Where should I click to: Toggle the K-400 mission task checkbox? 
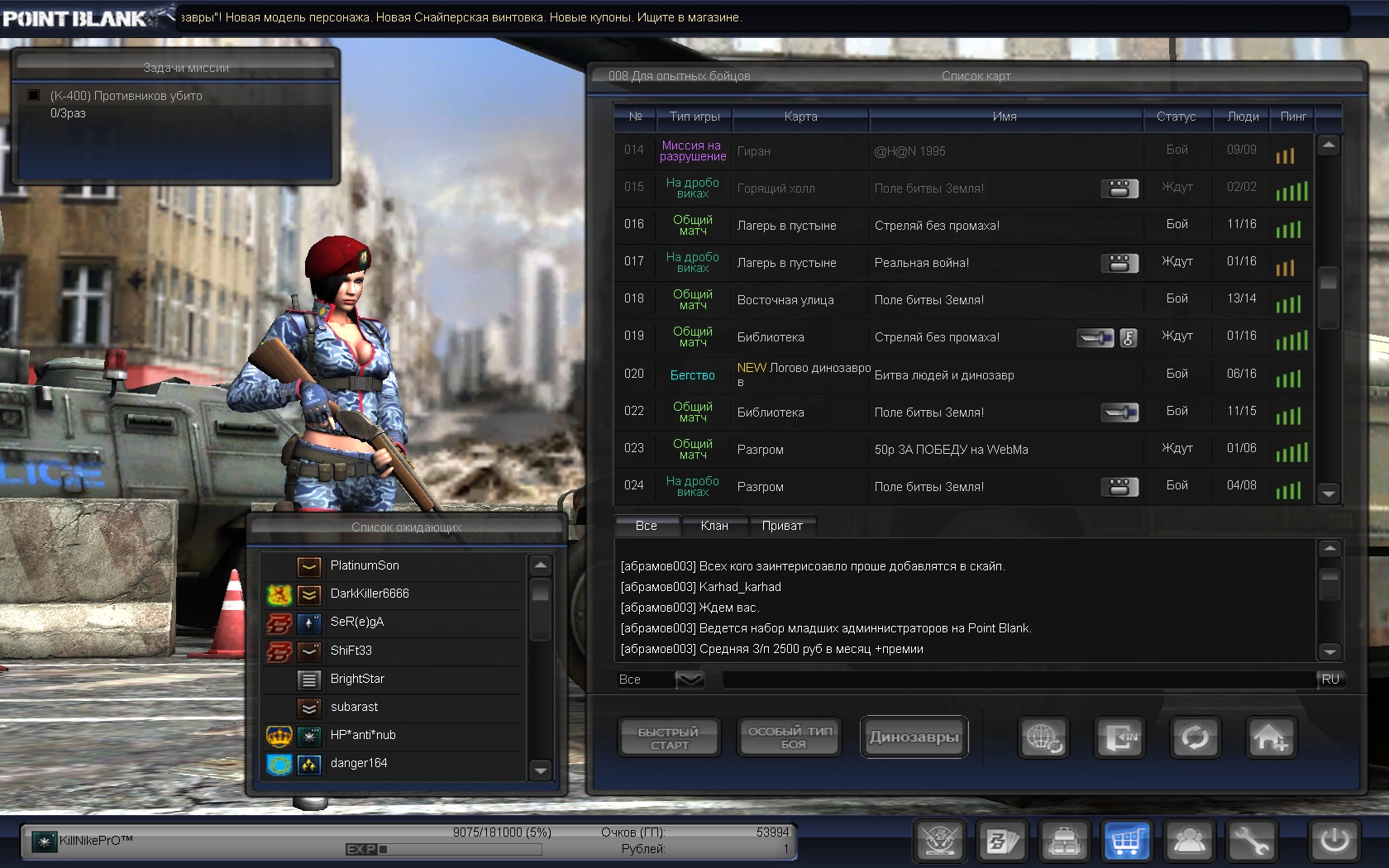point(34,96)
